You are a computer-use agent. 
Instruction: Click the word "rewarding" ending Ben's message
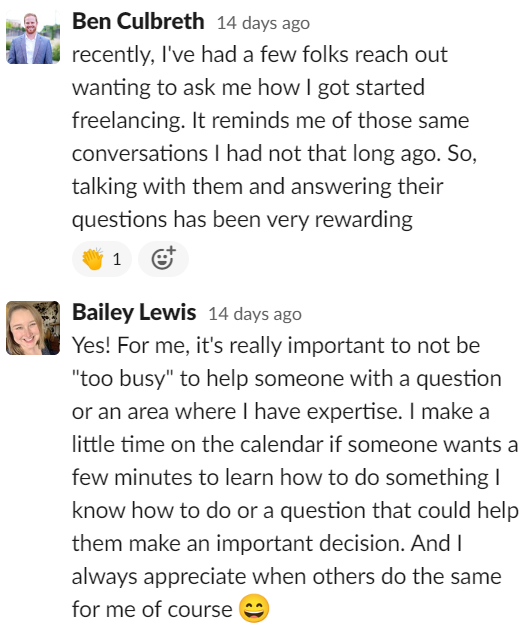pos(363,220)
